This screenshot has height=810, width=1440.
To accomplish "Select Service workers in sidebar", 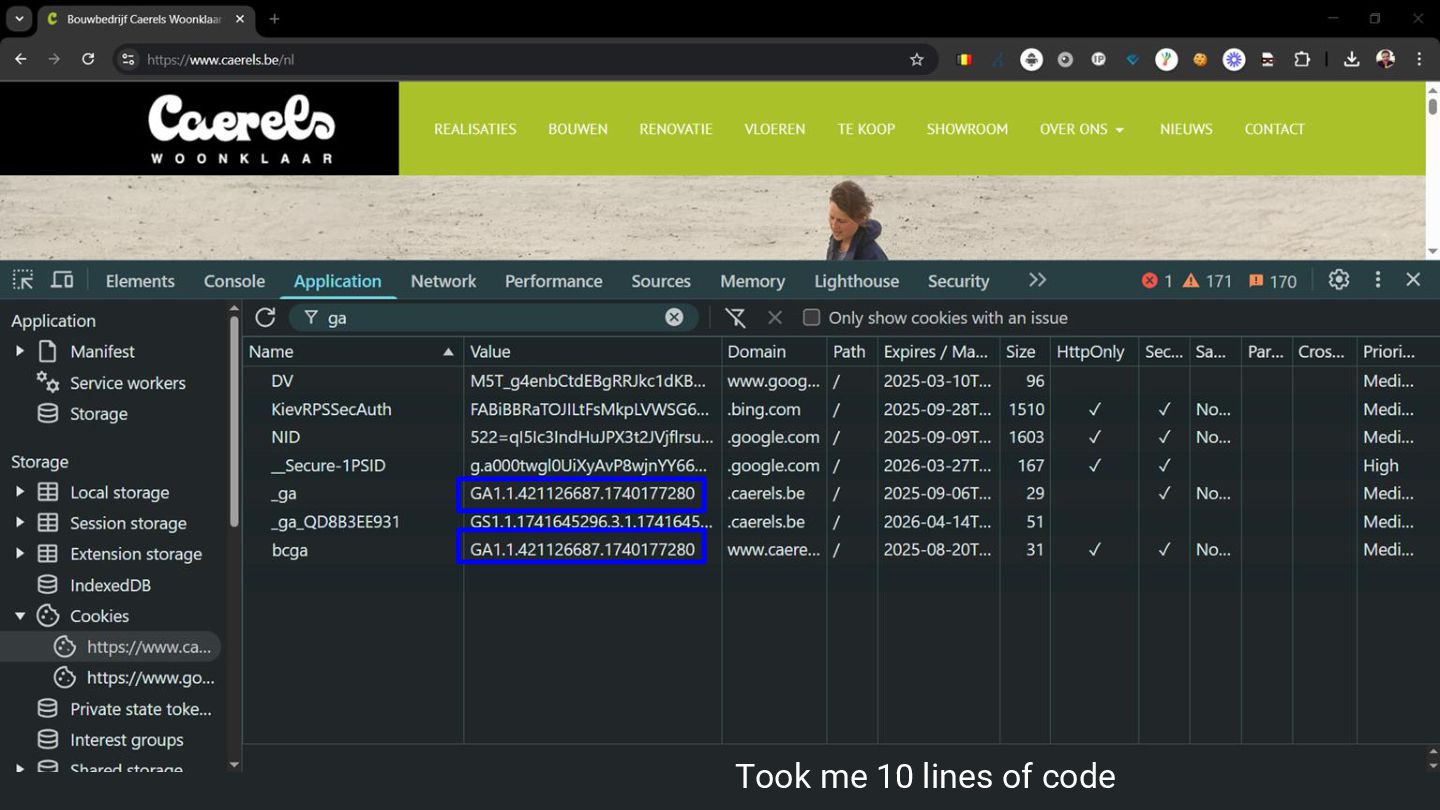I will [127, 383].
